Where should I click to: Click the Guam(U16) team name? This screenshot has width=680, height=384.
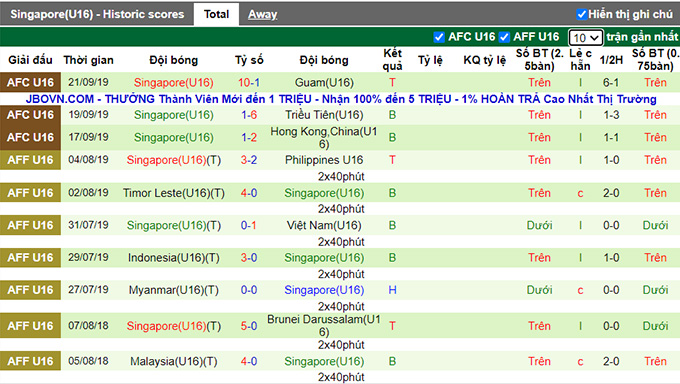pos(324,82)
